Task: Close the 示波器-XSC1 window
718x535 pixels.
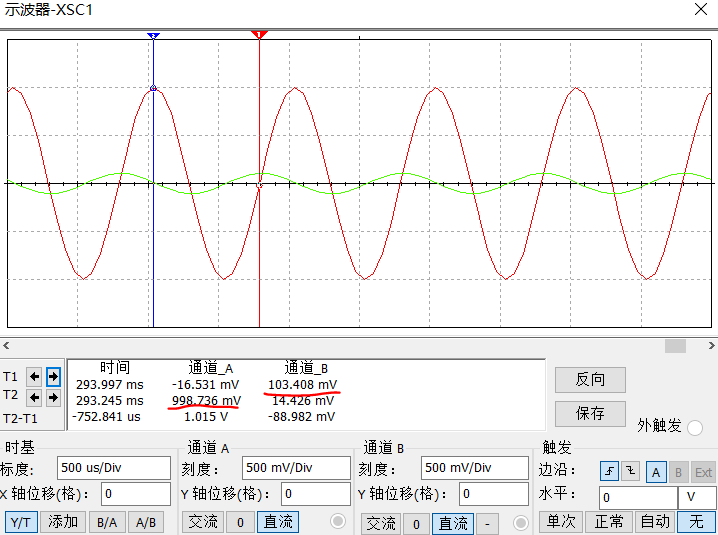Action: pyautogui.click(x=701, y=9)
